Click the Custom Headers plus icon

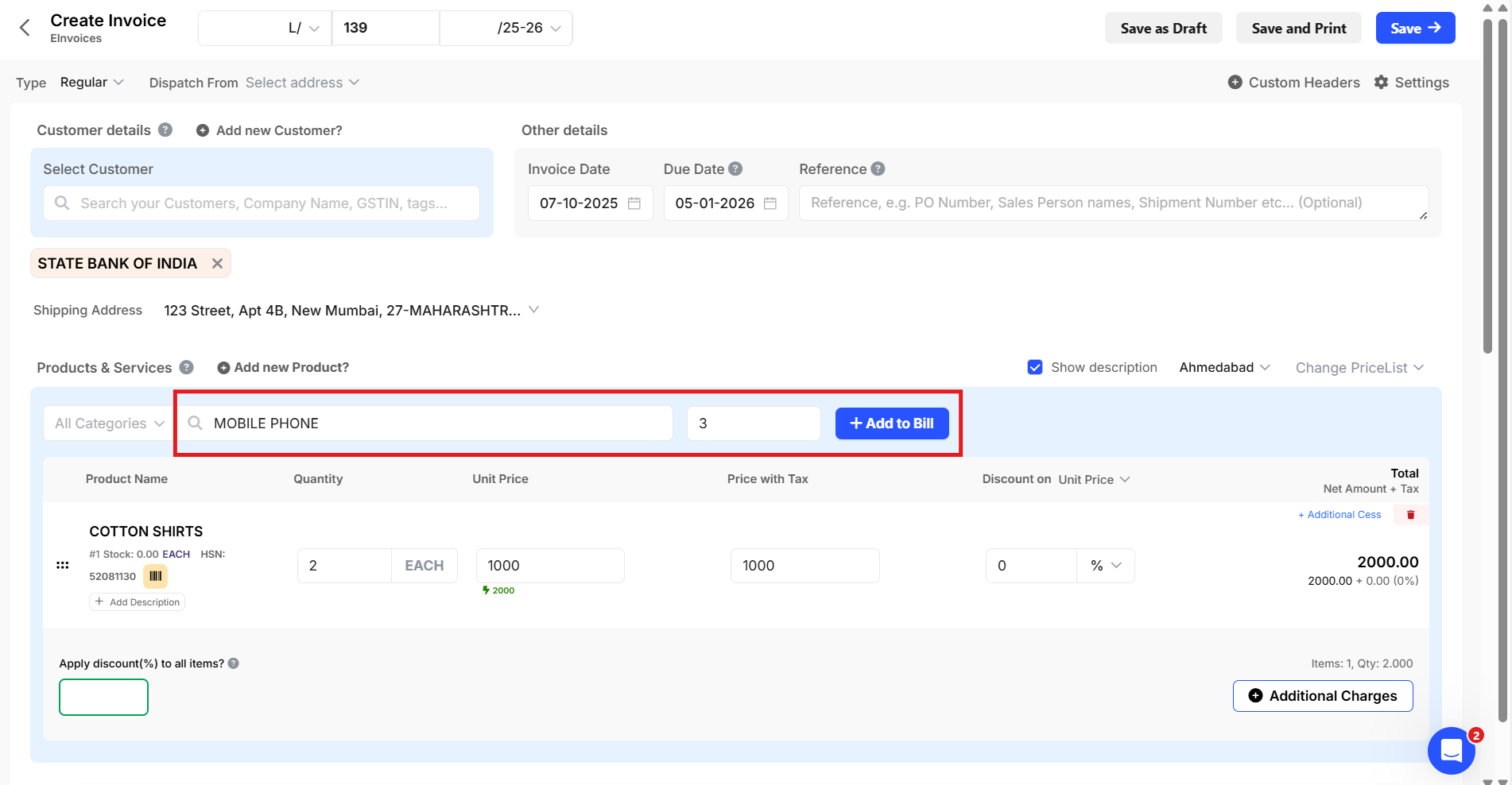(1235, 82)
